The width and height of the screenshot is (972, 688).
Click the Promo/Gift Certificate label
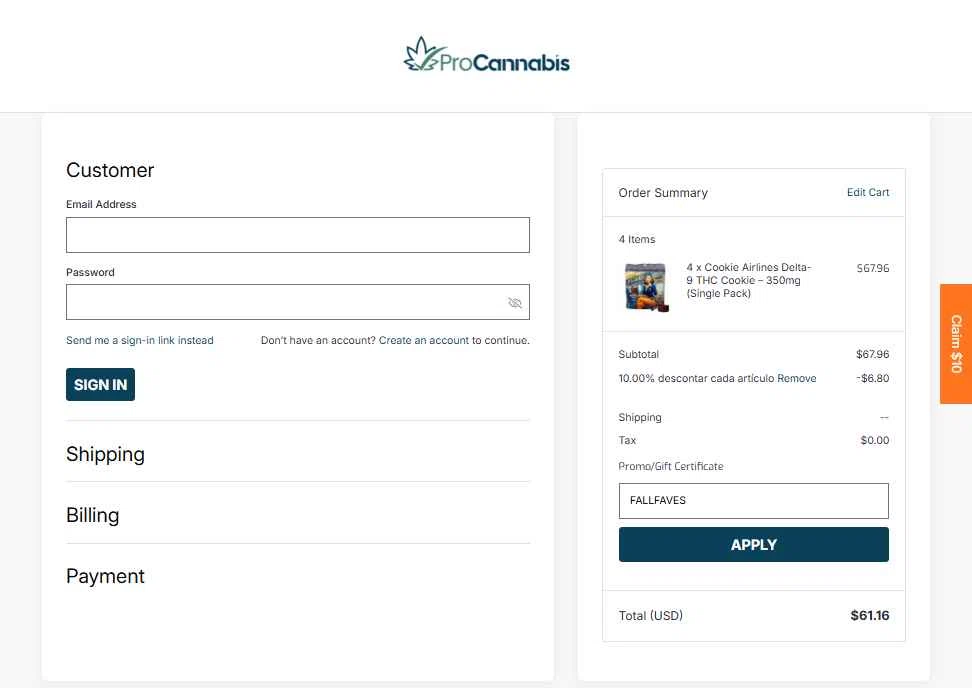[671, 466]
